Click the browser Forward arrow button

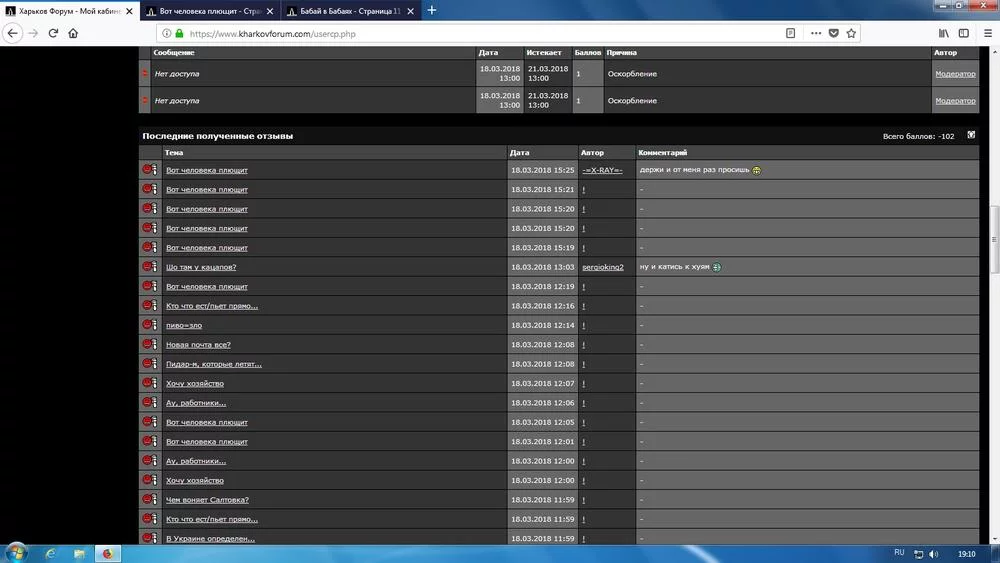(34, 33)
